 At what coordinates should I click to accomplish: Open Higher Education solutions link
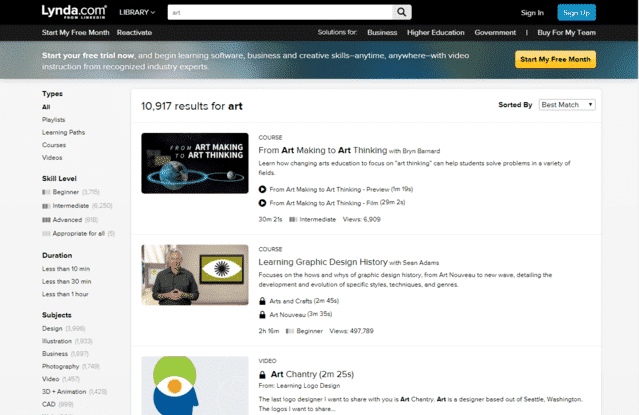[x=435, y=33]
